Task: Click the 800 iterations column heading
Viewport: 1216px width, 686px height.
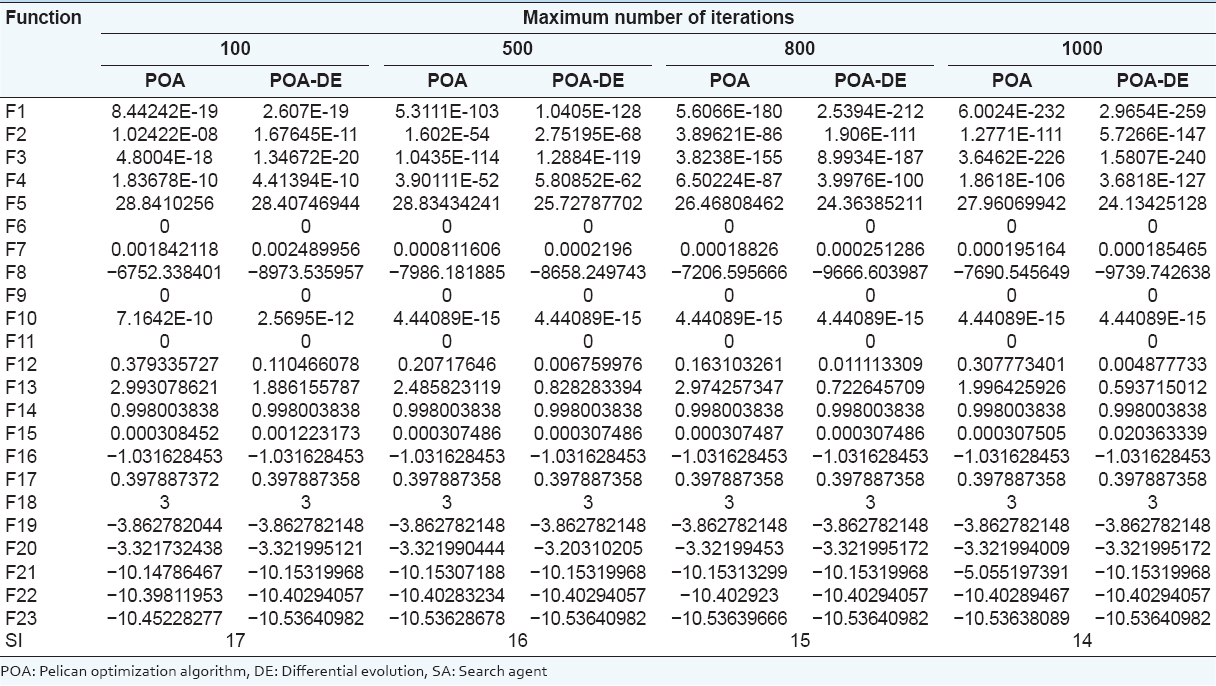Action: click(800, 48)
